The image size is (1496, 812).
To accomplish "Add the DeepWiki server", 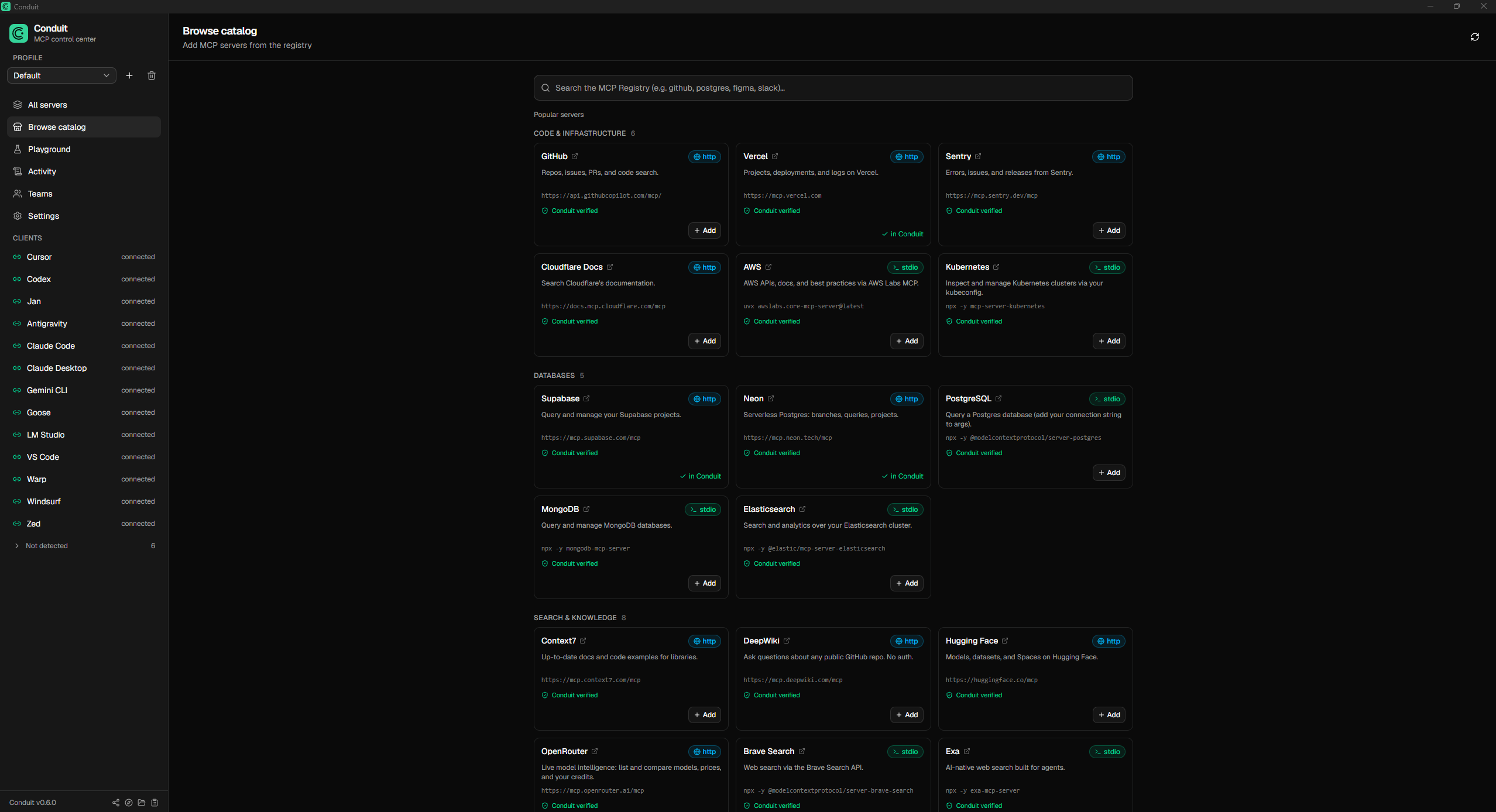I will (907, 715).
